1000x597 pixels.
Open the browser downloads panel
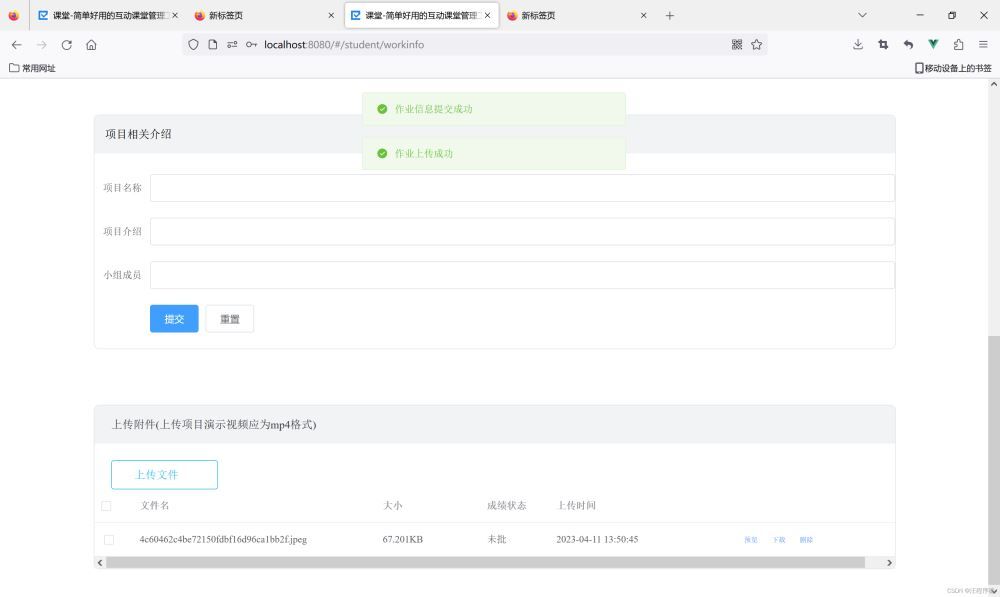[x=858, y=44]
